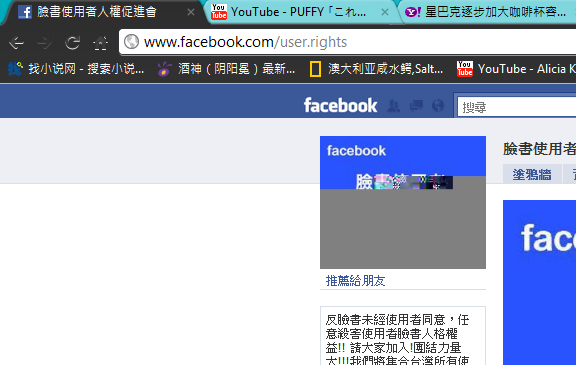Click Facebook favicon on first tab
The height and width of the screenshot is (365, 576).
click(25, 12)
